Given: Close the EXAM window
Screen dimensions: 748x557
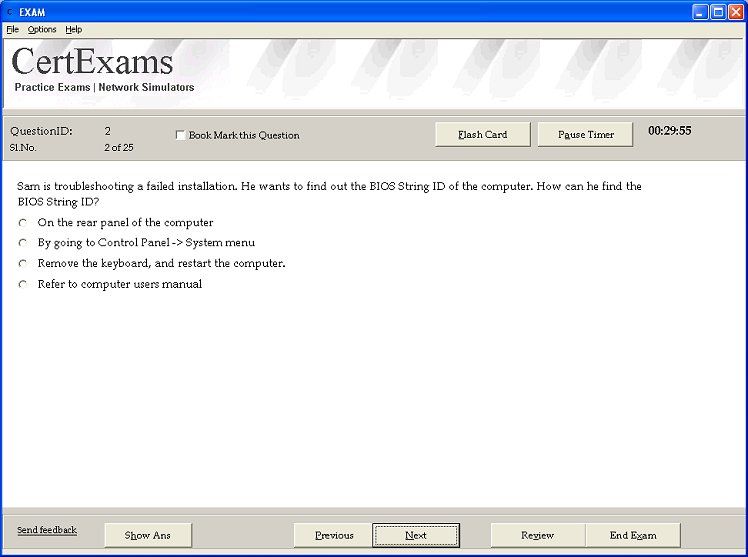Looking at the screenshot, I should click(736, 12).
